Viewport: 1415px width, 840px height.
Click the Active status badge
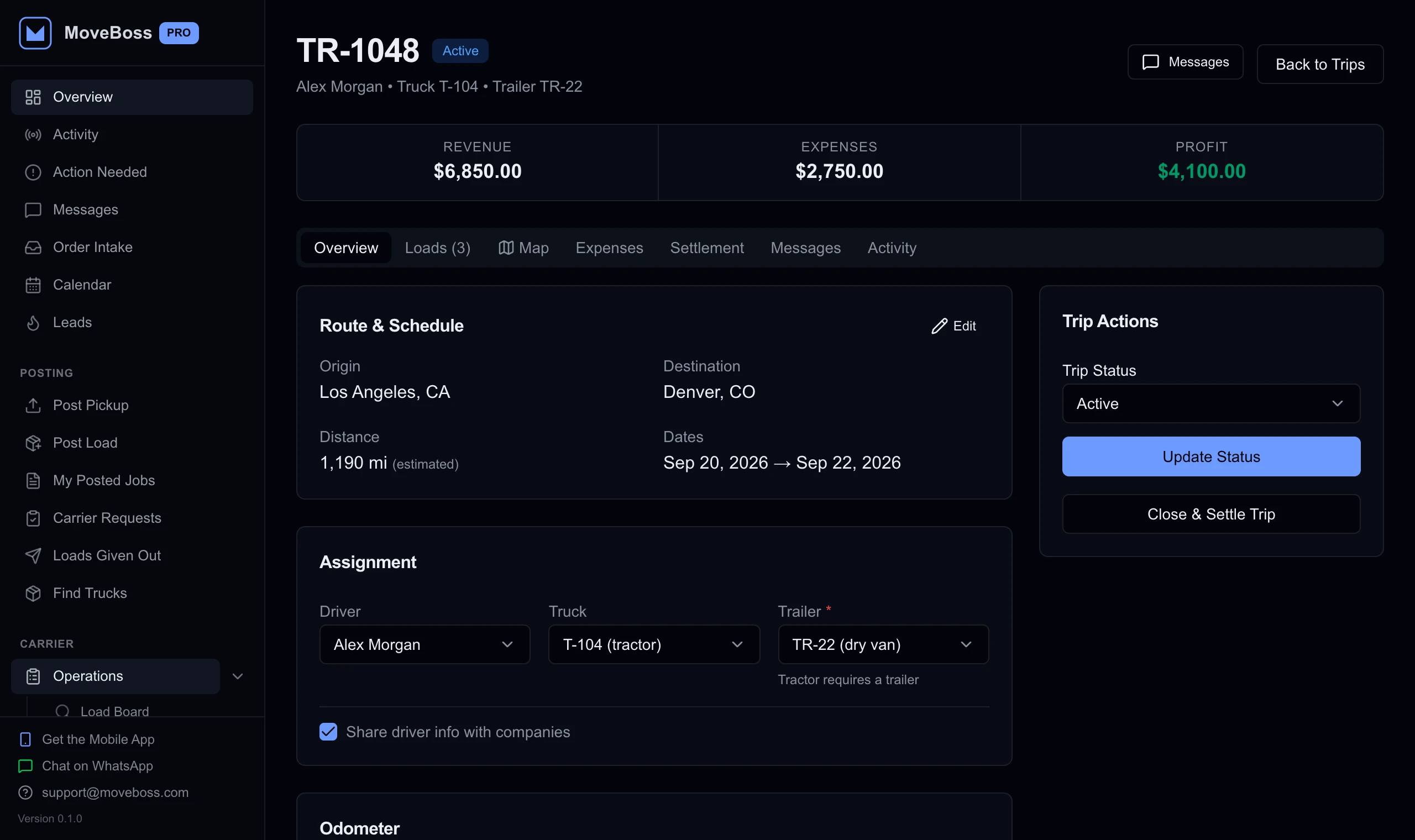click(460, 51)
